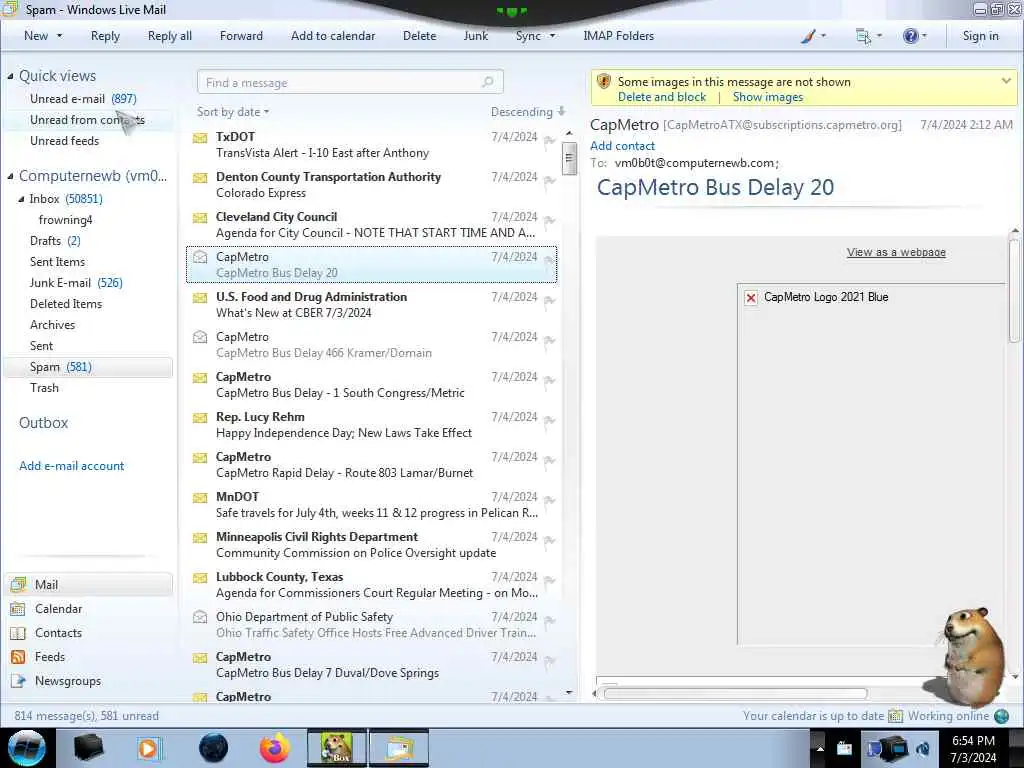Open the Calendar icon in the bottom sidebar
Viewport: 1024px width, 768px height.
18,609
